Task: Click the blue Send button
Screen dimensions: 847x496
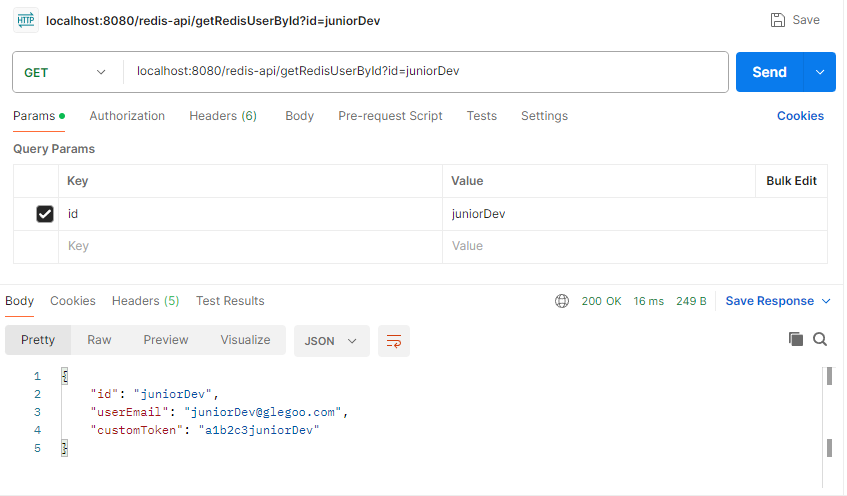Action: click(770, 72)
